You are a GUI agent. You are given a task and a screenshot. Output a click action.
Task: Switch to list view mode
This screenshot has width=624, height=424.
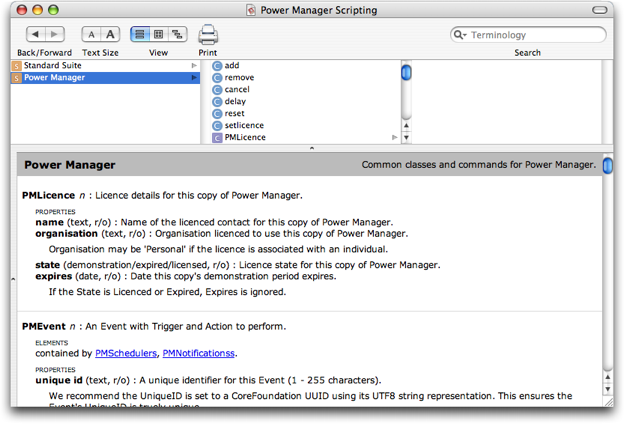pos(140,34)
